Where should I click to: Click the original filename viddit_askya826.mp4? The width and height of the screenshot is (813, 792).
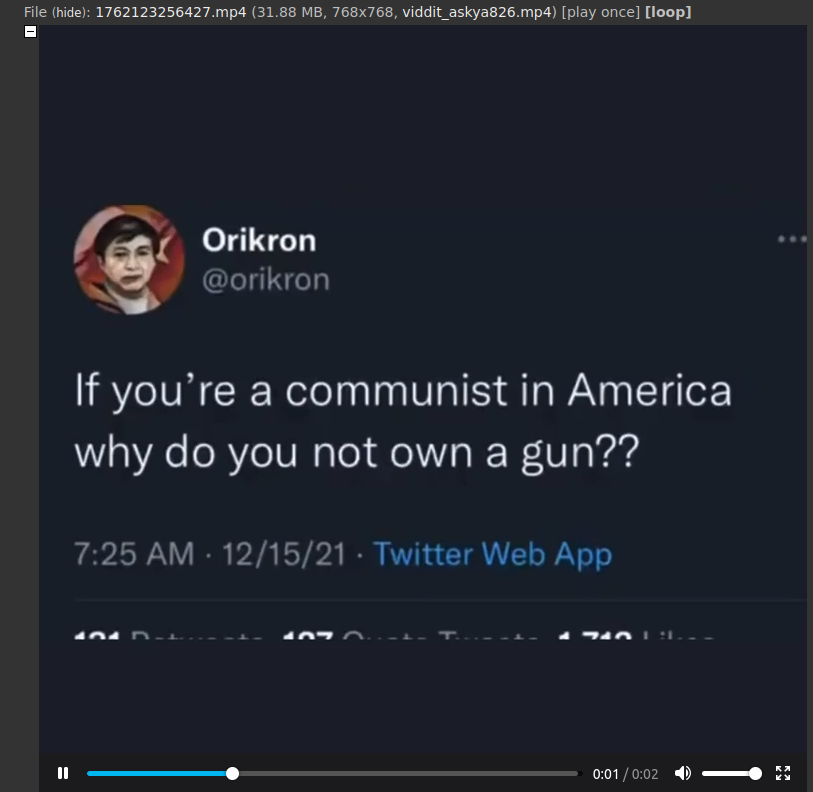click(477, 12)
